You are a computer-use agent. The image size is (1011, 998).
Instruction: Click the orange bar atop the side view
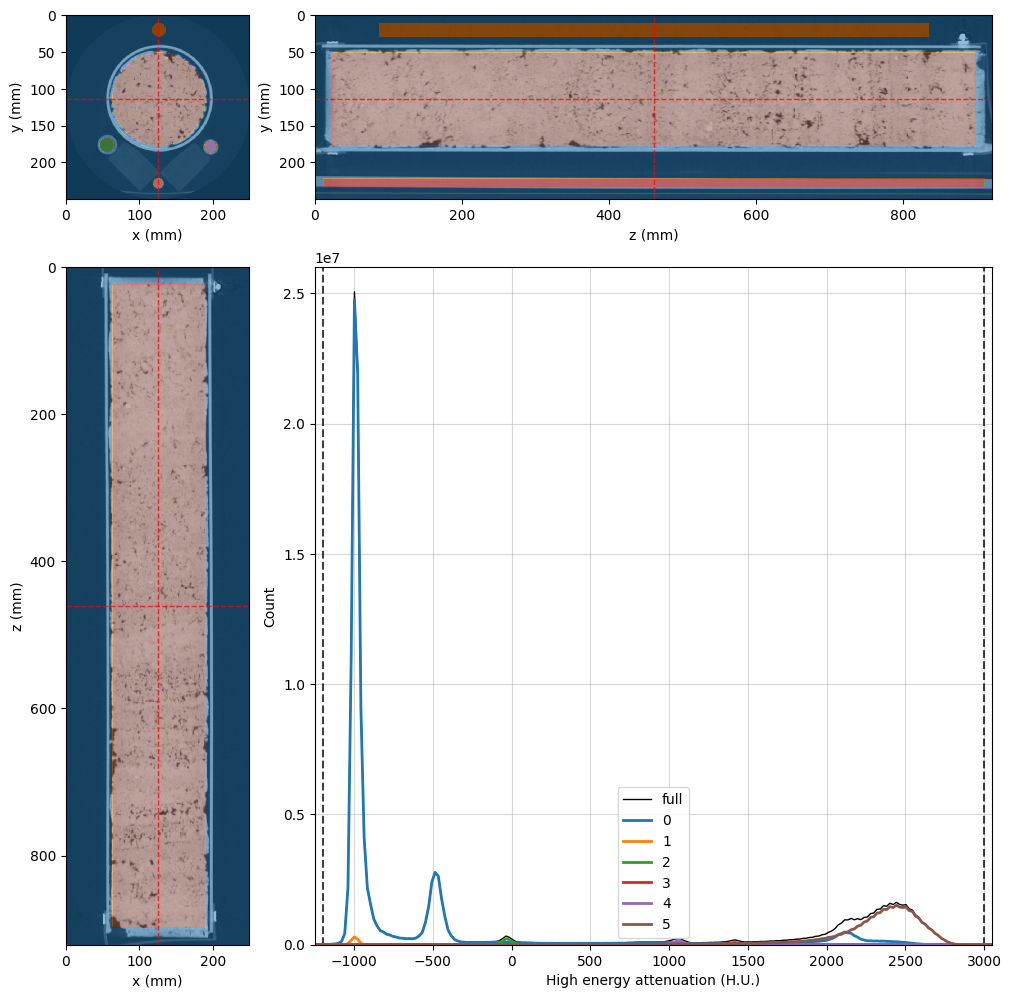[654, 30]
